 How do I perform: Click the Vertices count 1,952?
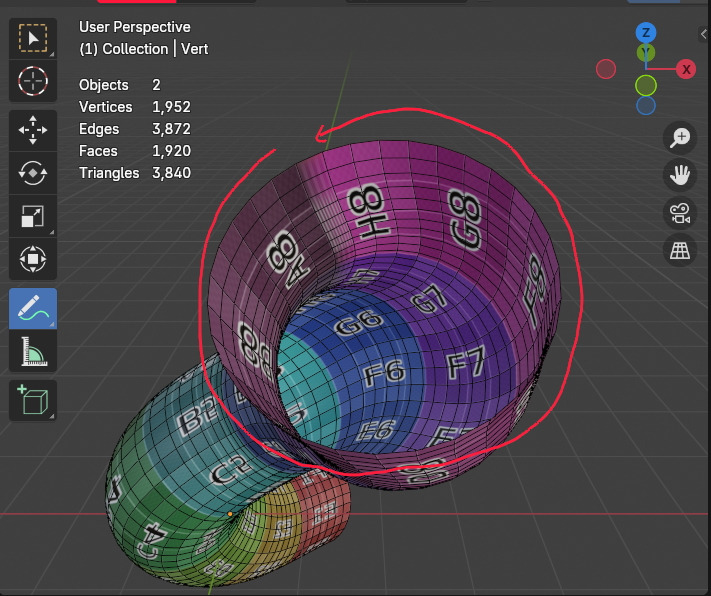pos(171,107)
